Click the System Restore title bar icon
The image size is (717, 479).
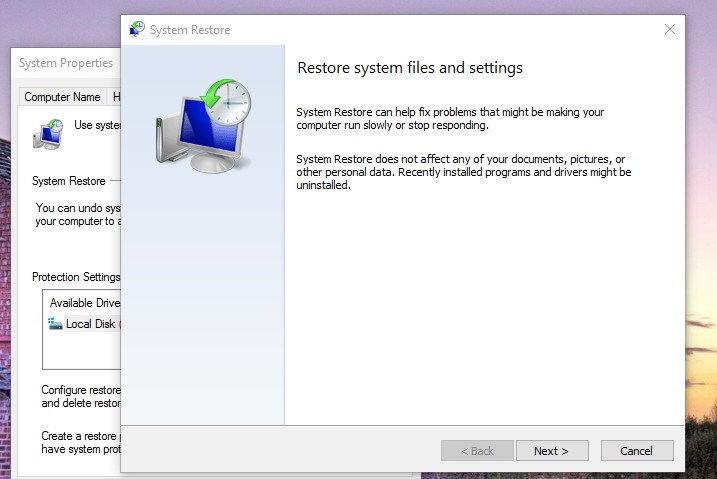click(137, 30)
